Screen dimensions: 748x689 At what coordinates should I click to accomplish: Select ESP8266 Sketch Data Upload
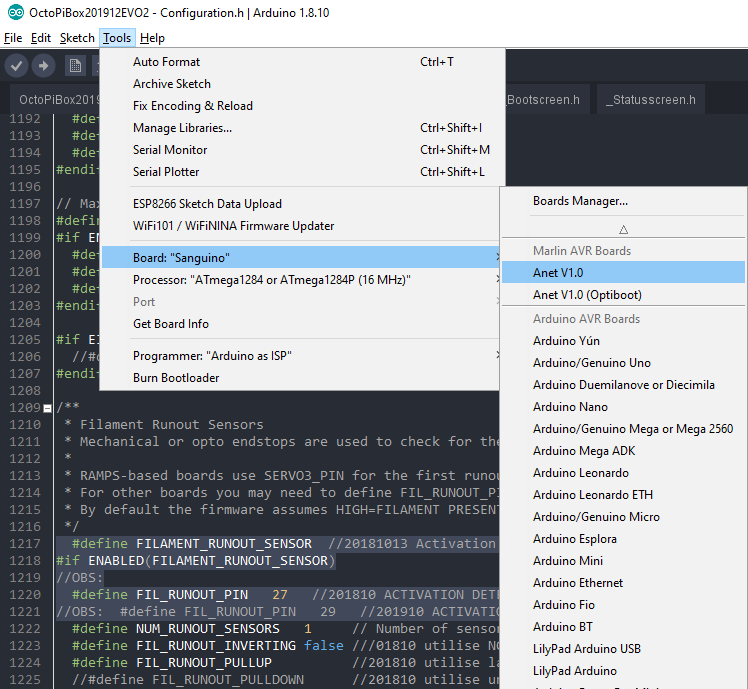(x=301, y=204)
